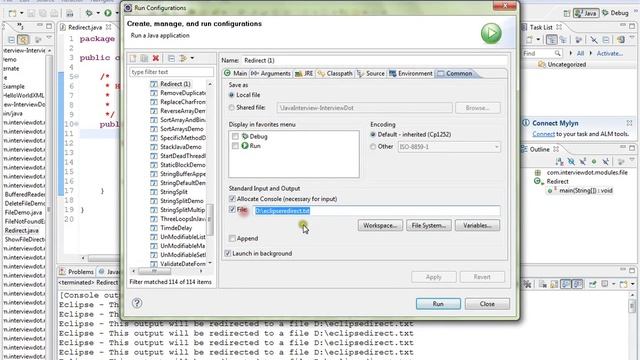Select the Shared file radio button
640x360 pixels.
point(231,108)
